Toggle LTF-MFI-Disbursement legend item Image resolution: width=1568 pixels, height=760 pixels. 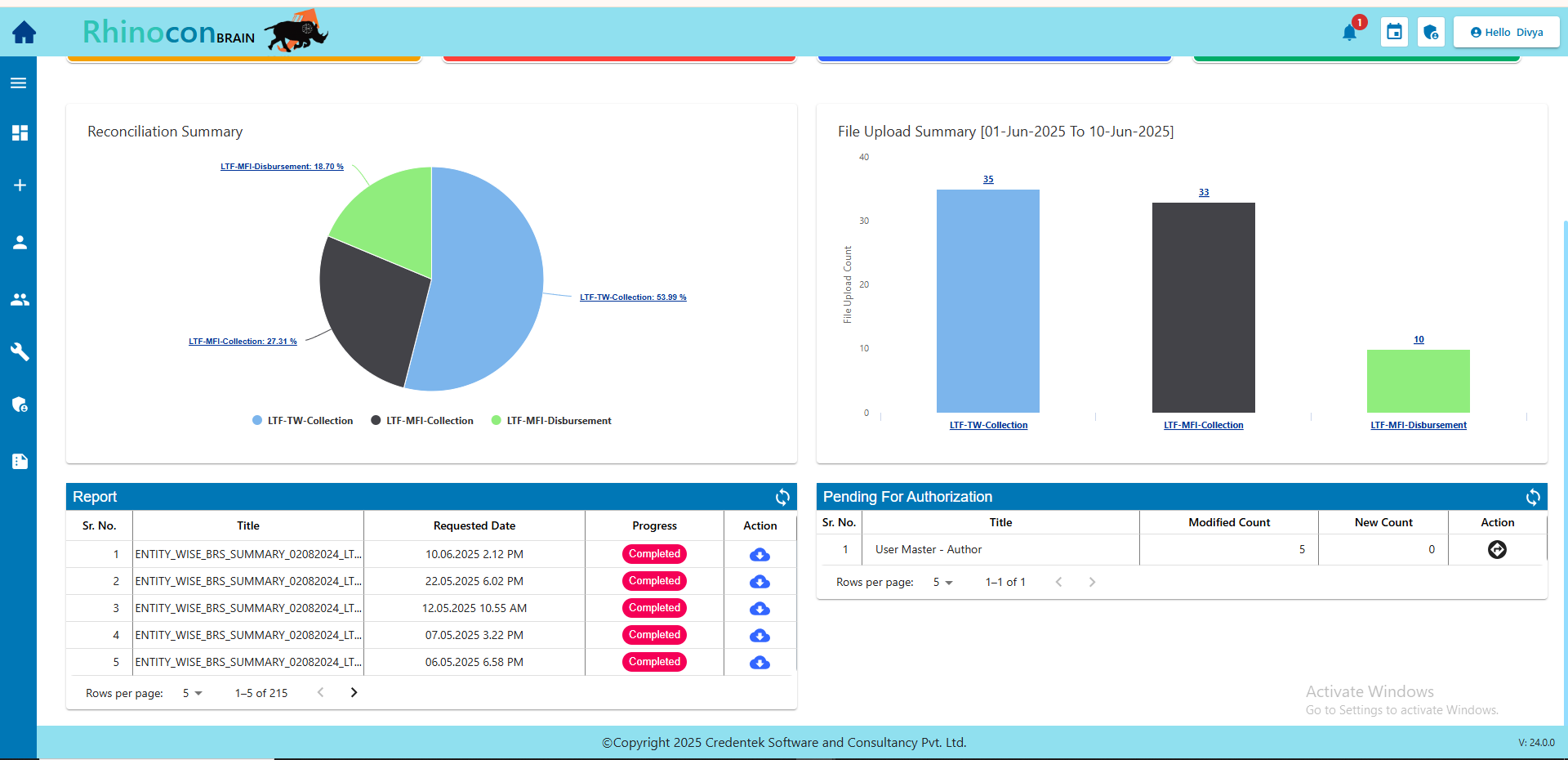[551, 421]
